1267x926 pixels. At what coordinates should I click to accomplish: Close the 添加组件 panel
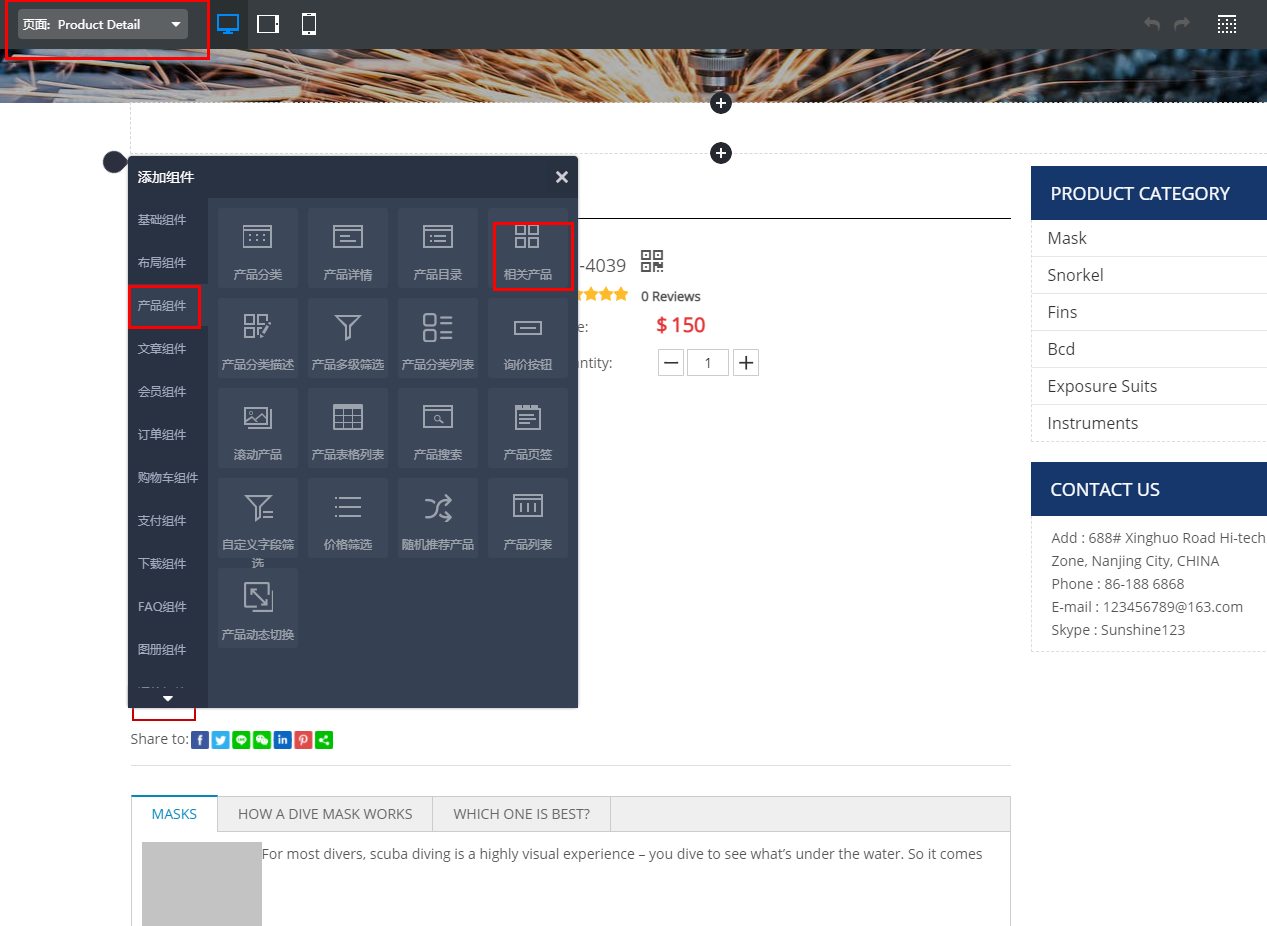click(x=562, y=177)
